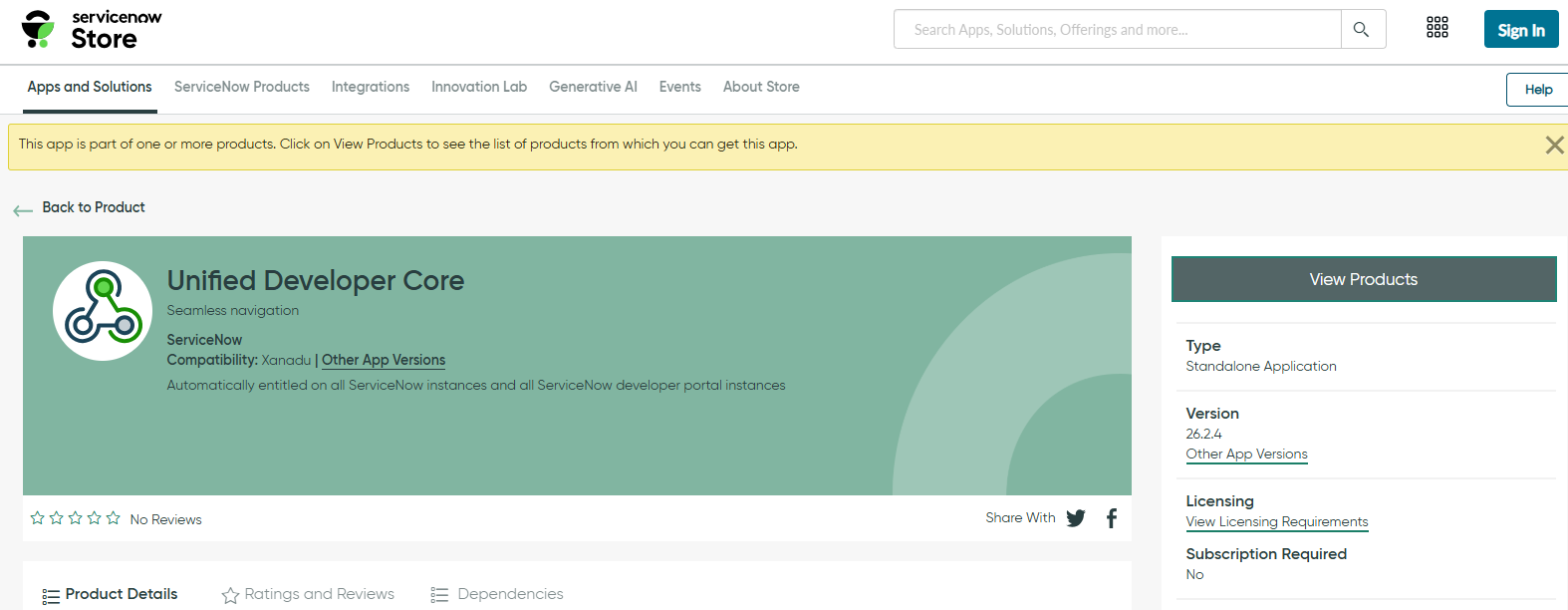Click the Back to Product link
Screen dimensions: 1568x610
94,207
